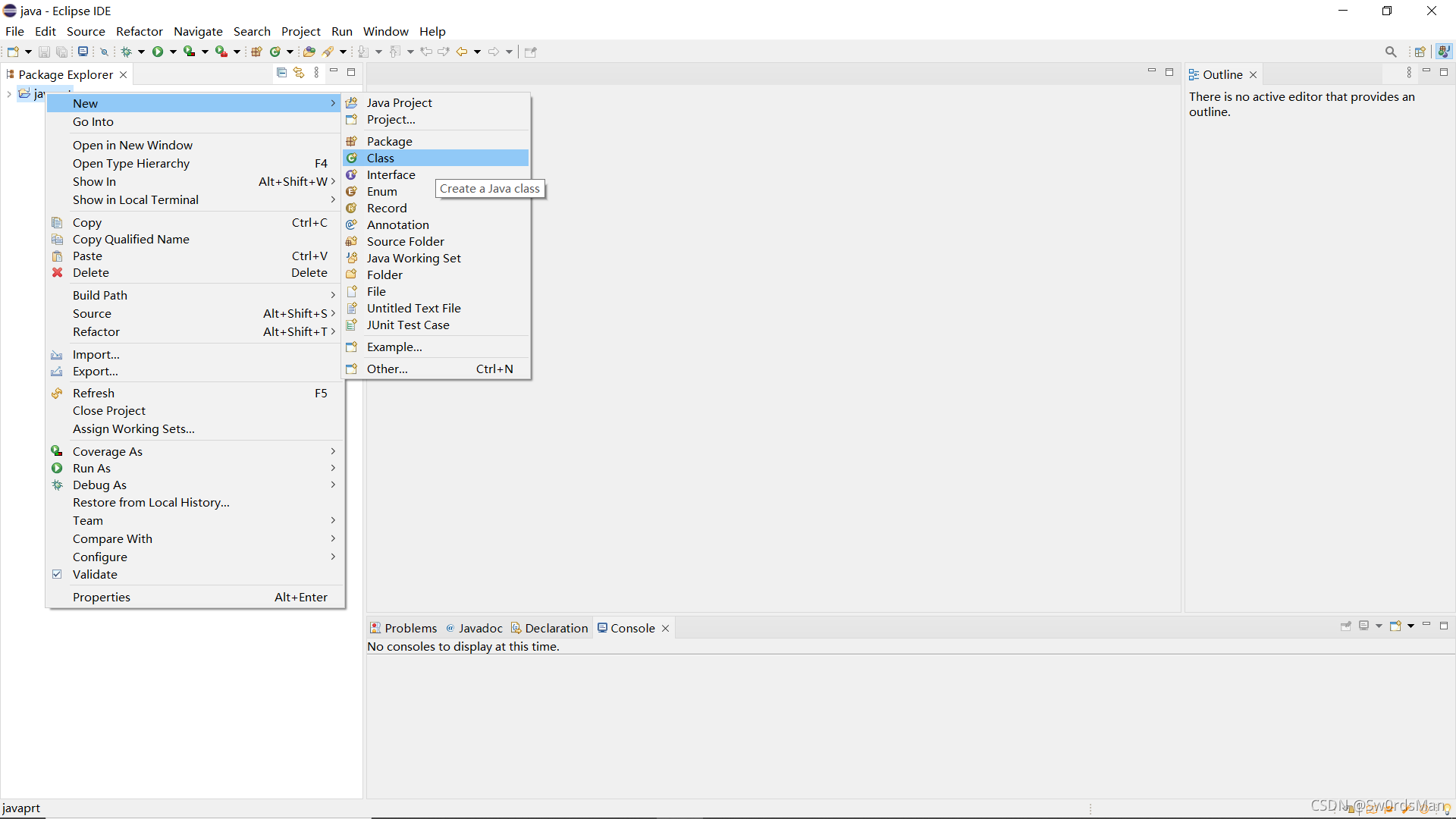Viewport: 1456px width, 819px height.
Task: Switch to the Problems tab
Action: tap(403, 628)
